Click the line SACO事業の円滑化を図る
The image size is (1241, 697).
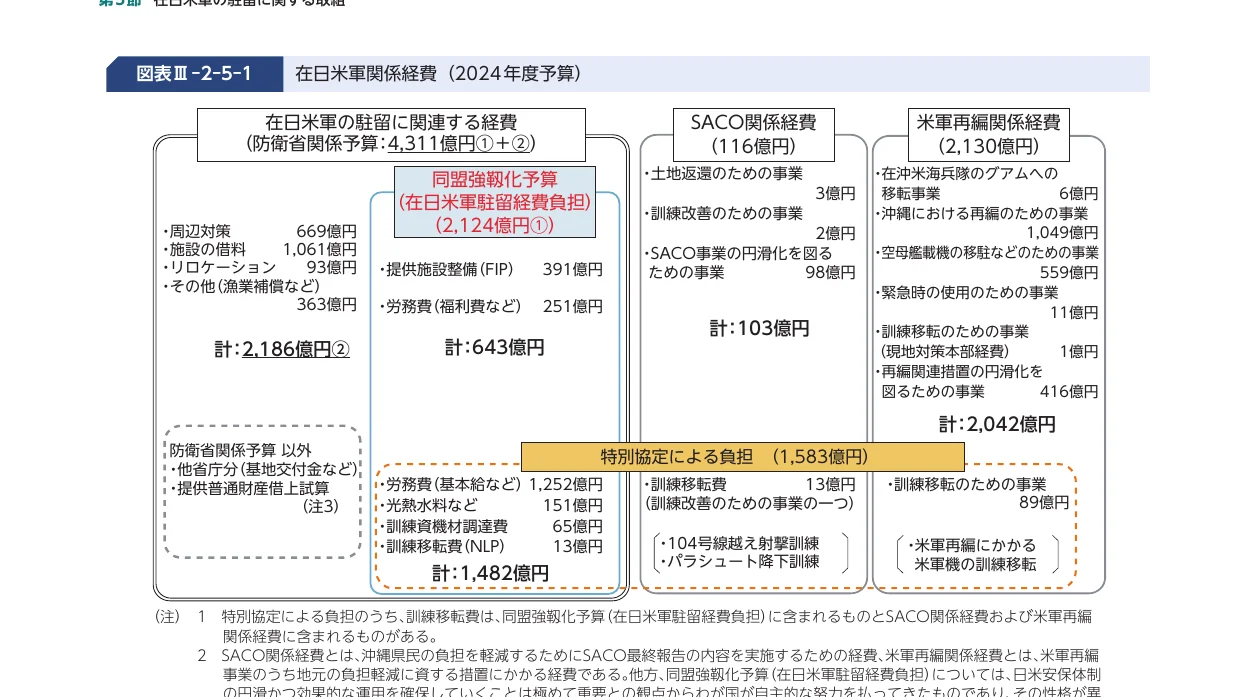pyautogui.click(x=738, y=253)
